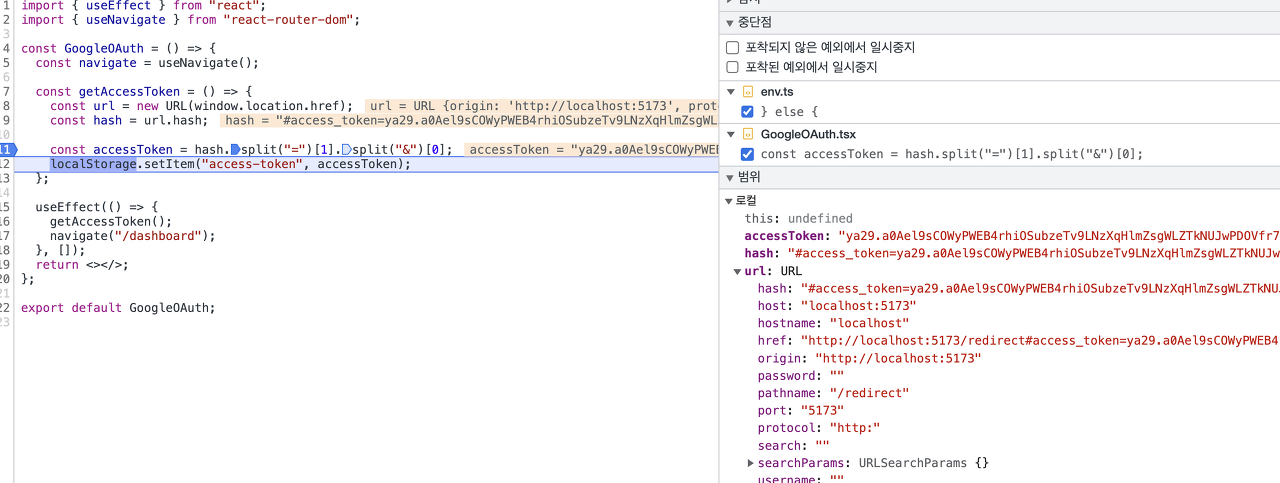The height and width of the screenshot is (483, 1280).
Task: Click the GoogleOAuth.tsx file icon in breakpoints
Action: (749, 134)
